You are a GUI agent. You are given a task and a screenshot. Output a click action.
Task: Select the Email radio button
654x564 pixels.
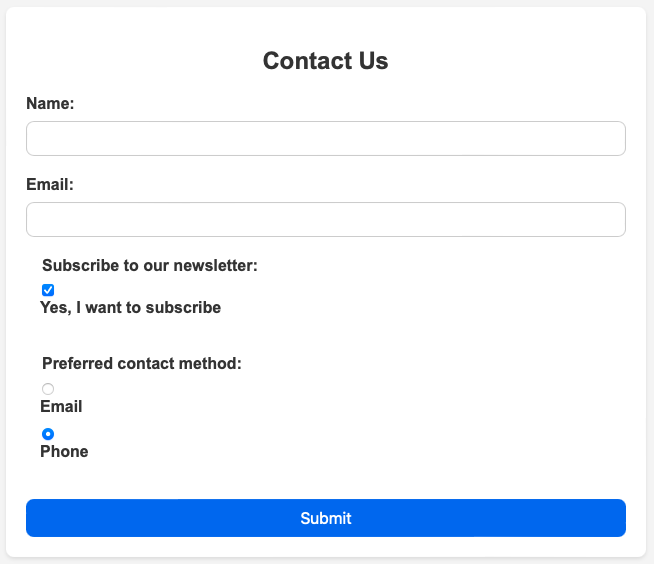(48, 389)
